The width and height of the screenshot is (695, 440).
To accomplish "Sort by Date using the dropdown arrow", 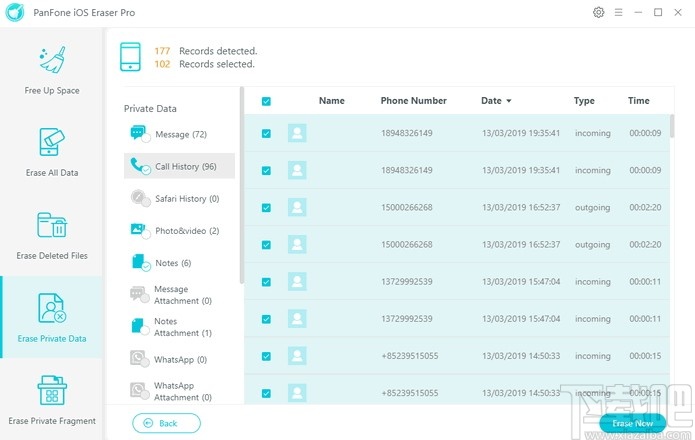I will click(x=509, y=101).
